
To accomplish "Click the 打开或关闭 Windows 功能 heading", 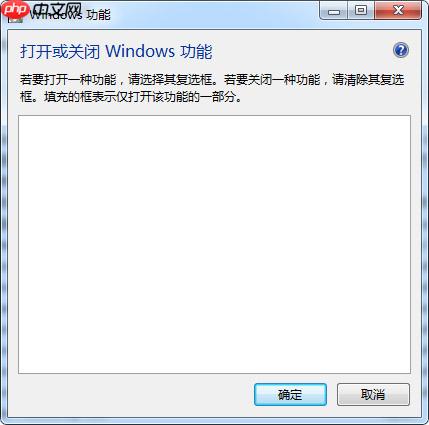I will pyautogui.click(x=116, y=52).
